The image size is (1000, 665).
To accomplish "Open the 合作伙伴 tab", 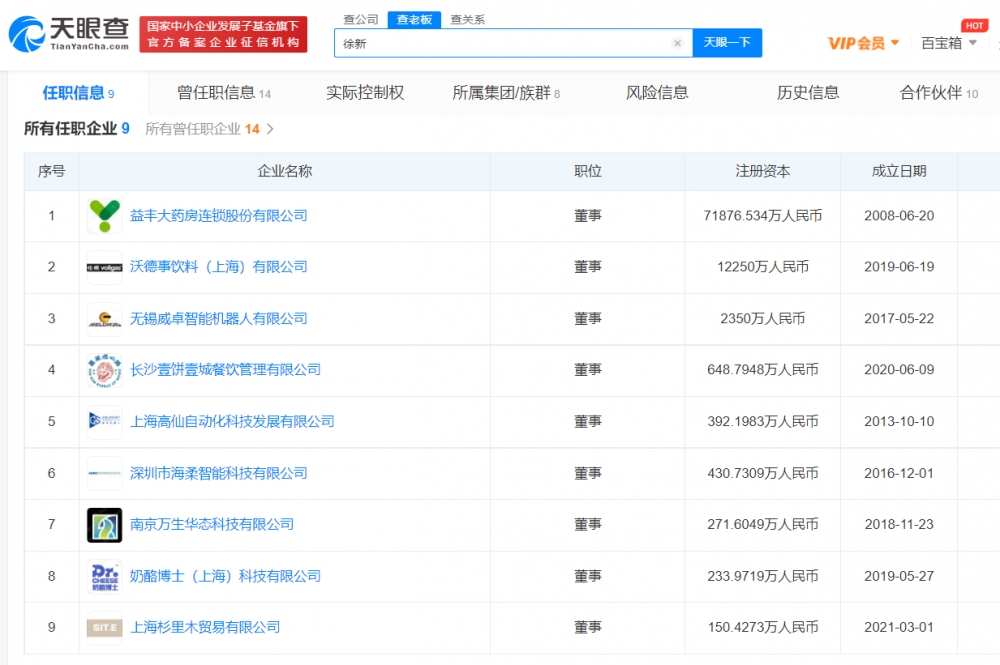I will [939, 93].
